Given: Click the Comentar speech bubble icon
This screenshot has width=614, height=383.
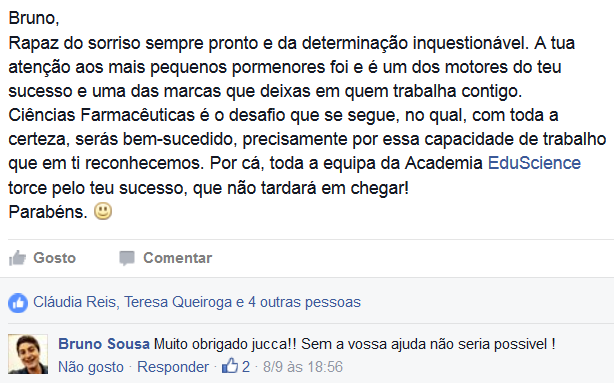Looking at the screenshot, I should point(127,258).
